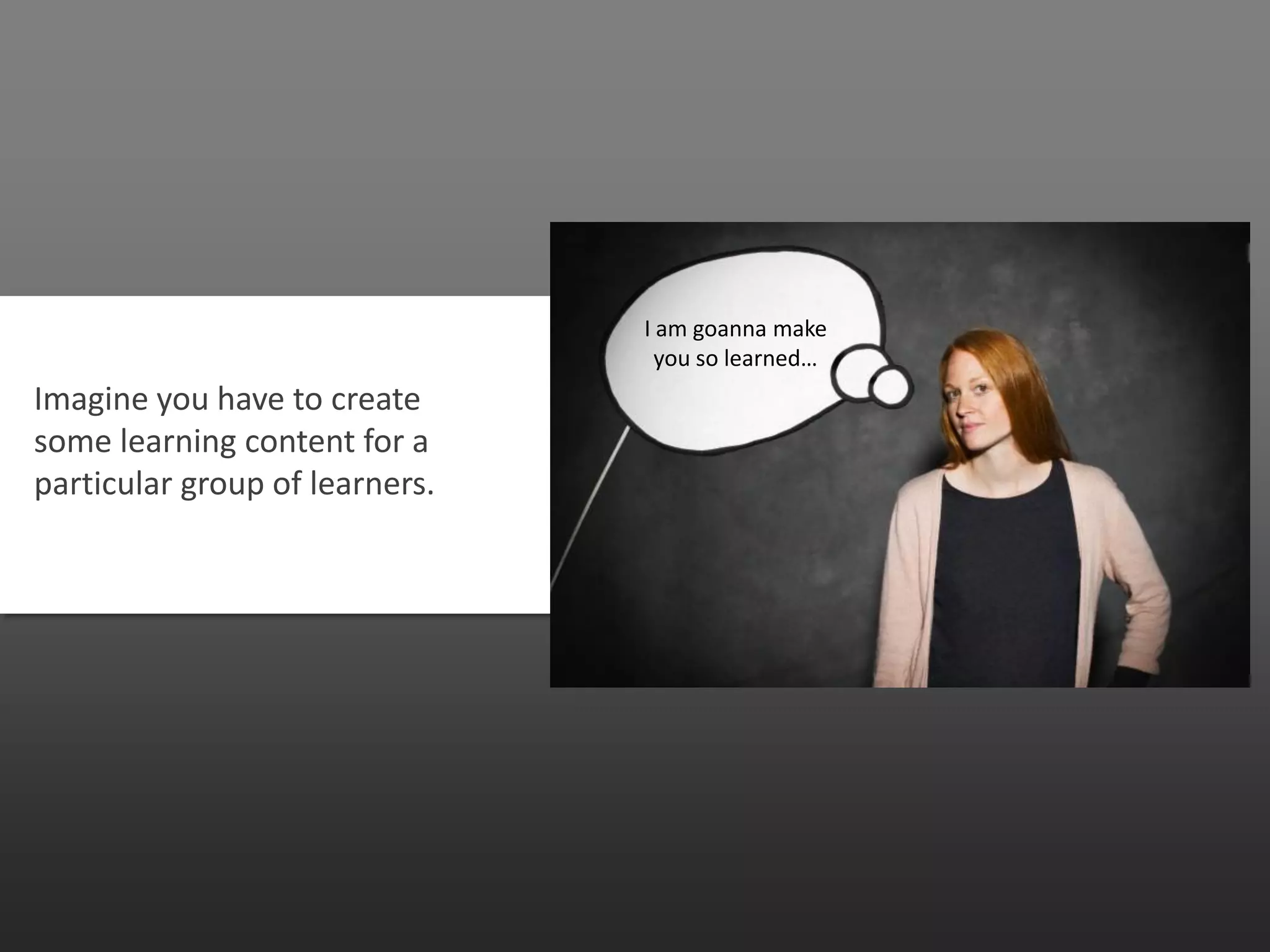Click the word 'learners.' in the text box

tap(372, 483)
